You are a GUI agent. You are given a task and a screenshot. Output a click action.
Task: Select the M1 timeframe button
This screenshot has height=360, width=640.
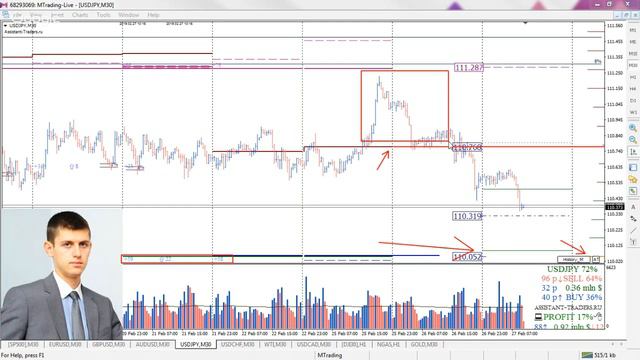pos(633,30)
